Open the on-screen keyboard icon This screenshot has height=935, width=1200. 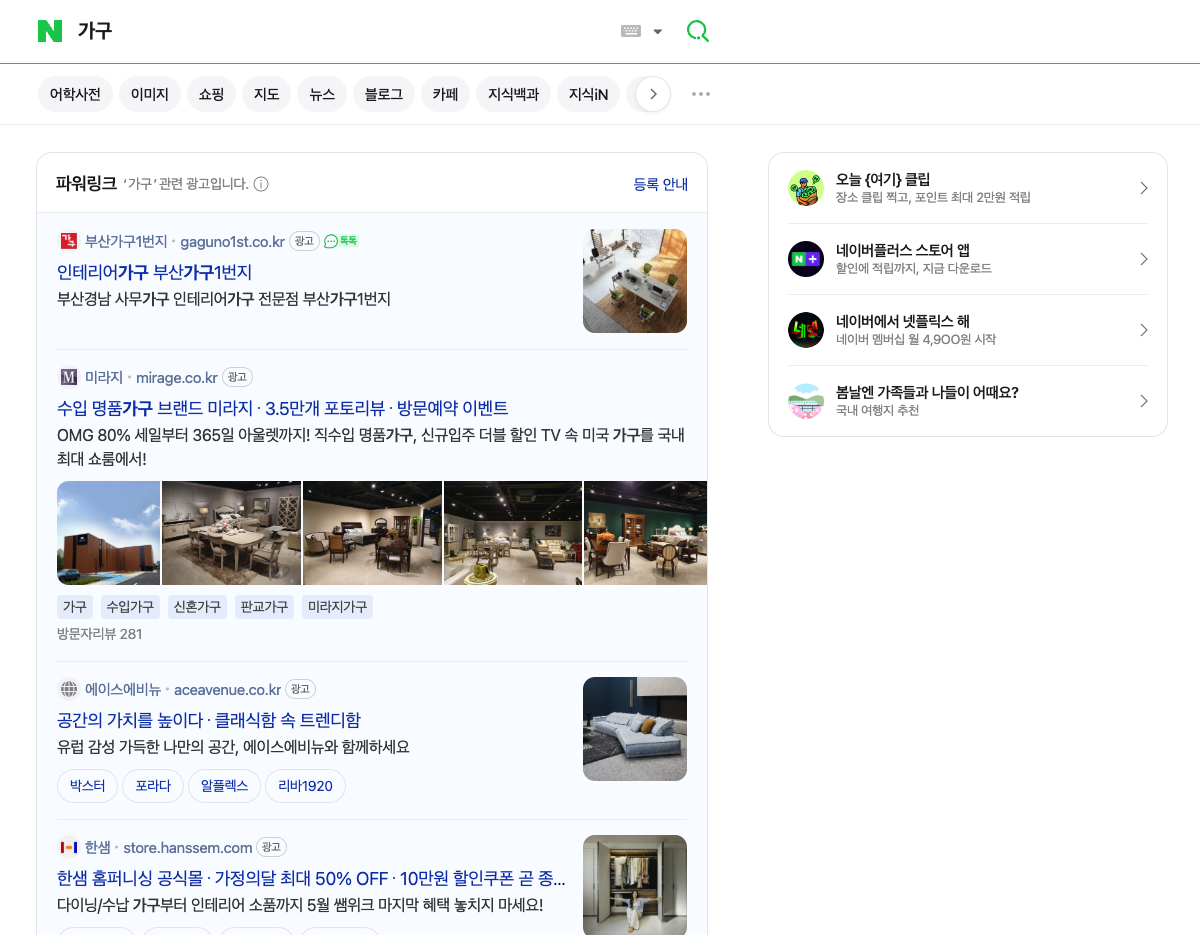631,31
